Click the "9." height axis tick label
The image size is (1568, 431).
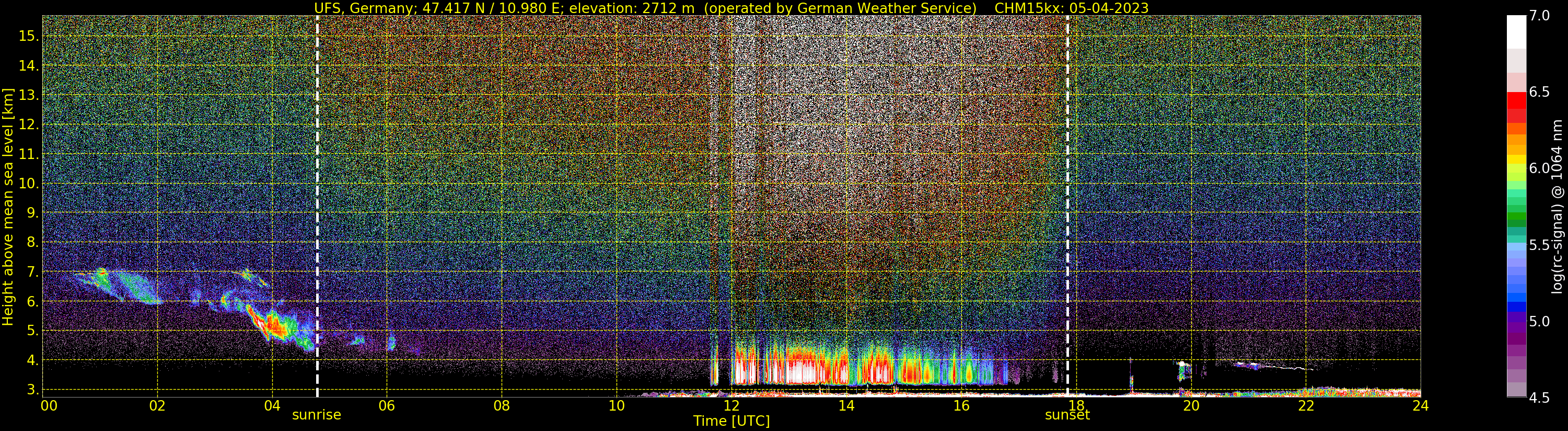click(x=33, y=213)
